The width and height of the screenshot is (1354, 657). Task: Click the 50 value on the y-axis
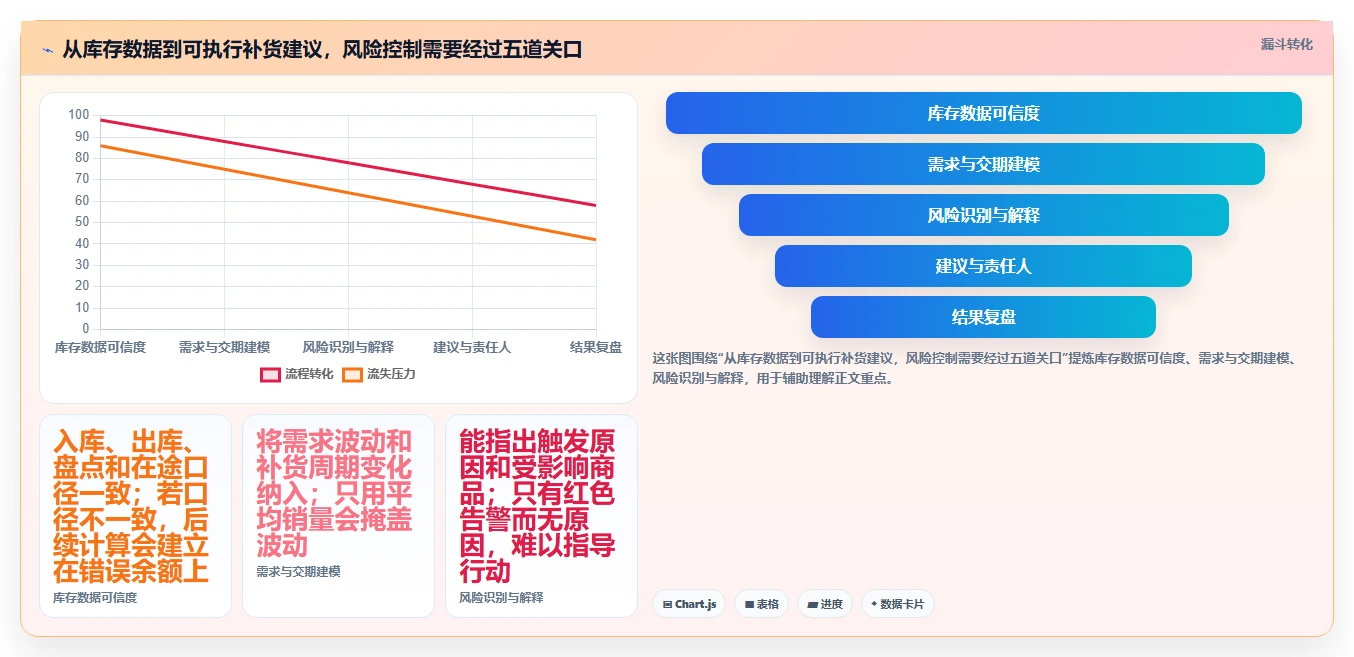(82, 222)
